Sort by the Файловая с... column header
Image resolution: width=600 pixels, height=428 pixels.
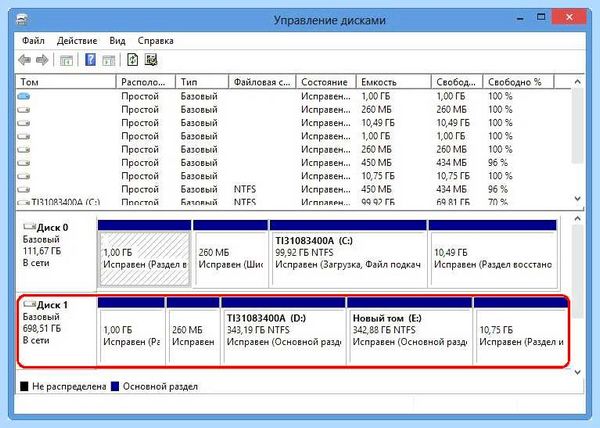click(262, 82)
